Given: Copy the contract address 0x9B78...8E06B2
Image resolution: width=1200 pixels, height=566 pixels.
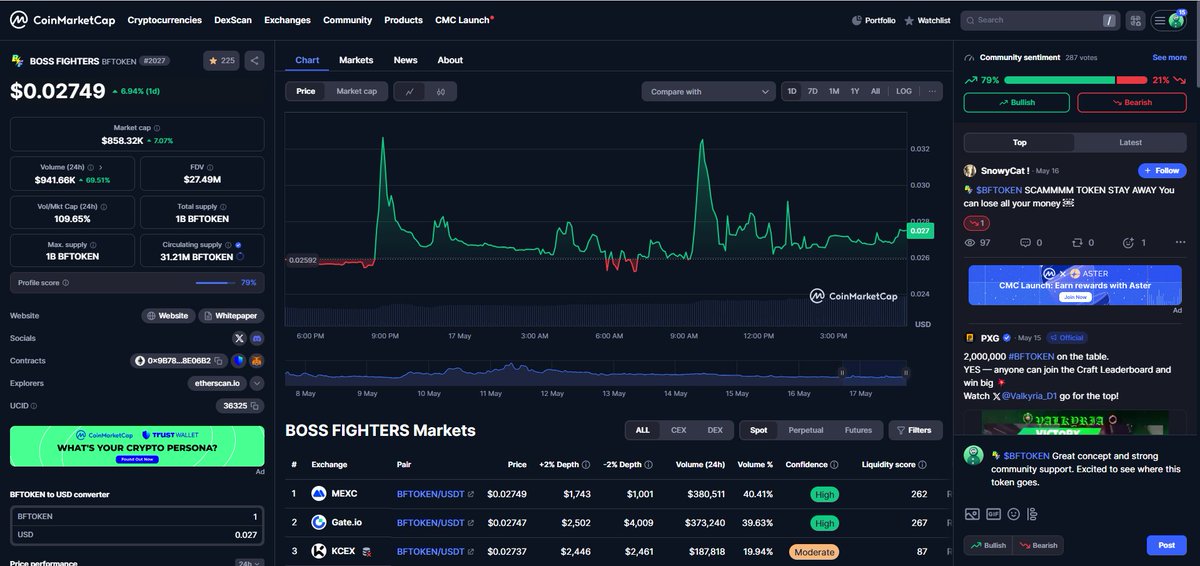Looking at the screenshot, I should coord(218,361).
